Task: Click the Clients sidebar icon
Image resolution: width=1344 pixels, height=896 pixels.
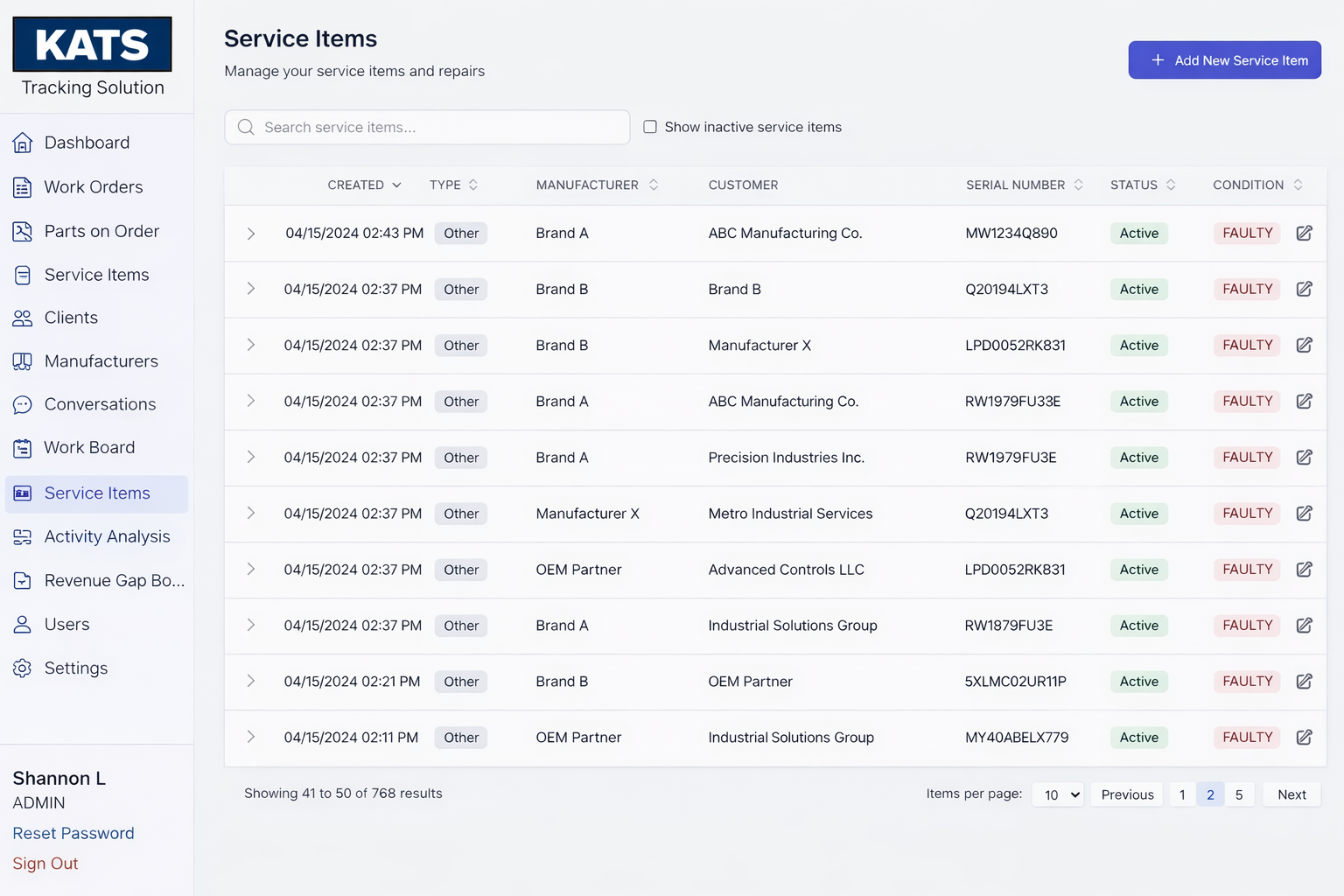Action: [x=22, y=318]
